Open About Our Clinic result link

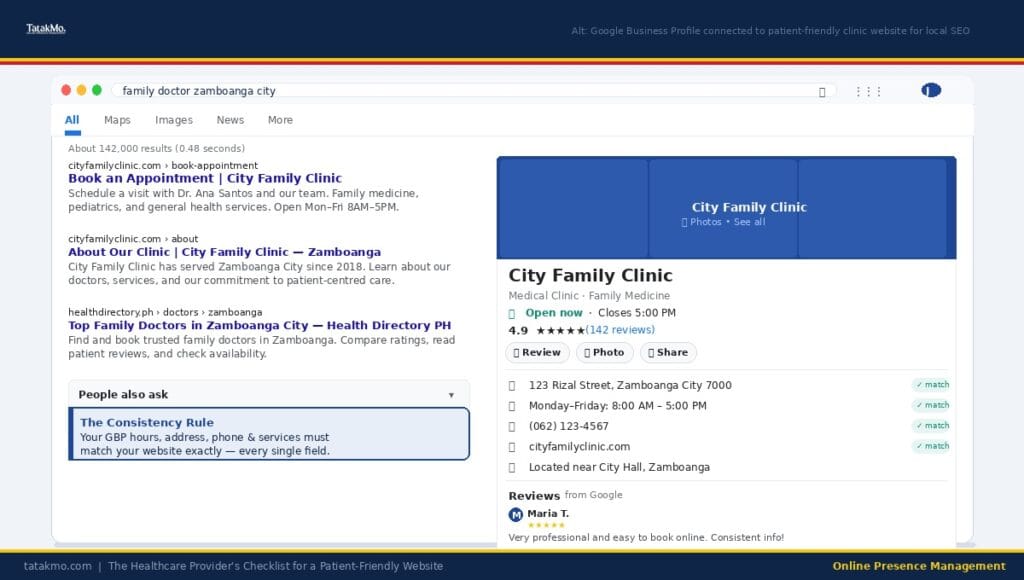(225, 252)
